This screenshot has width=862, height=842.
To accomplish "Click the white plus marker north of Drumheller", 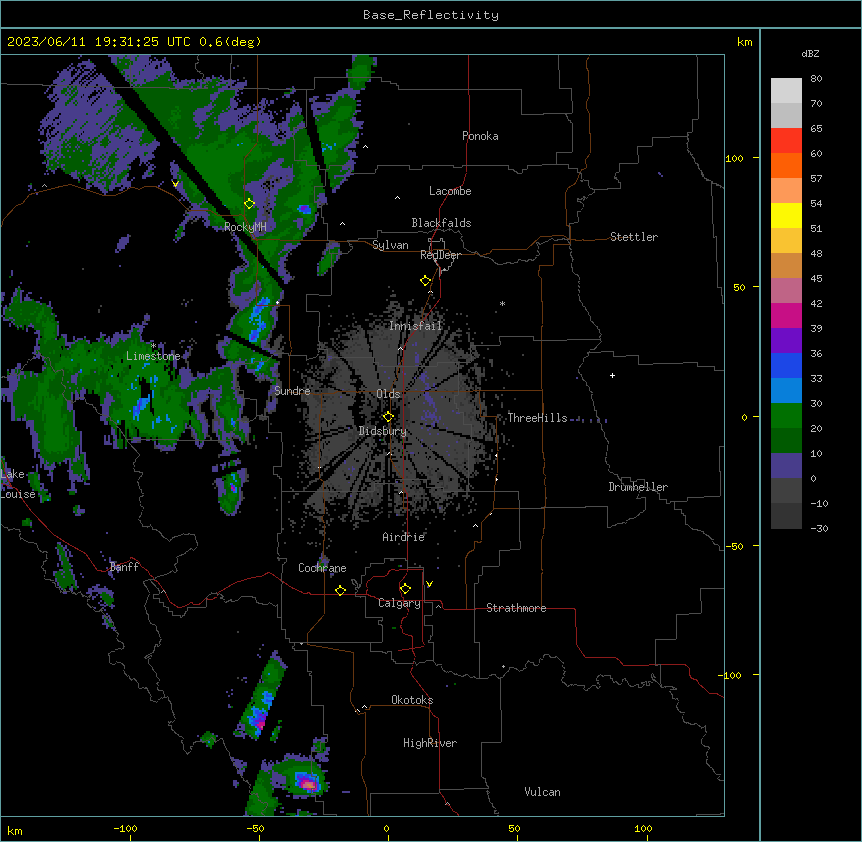I will pyautogui.click(x=612, y=375).
